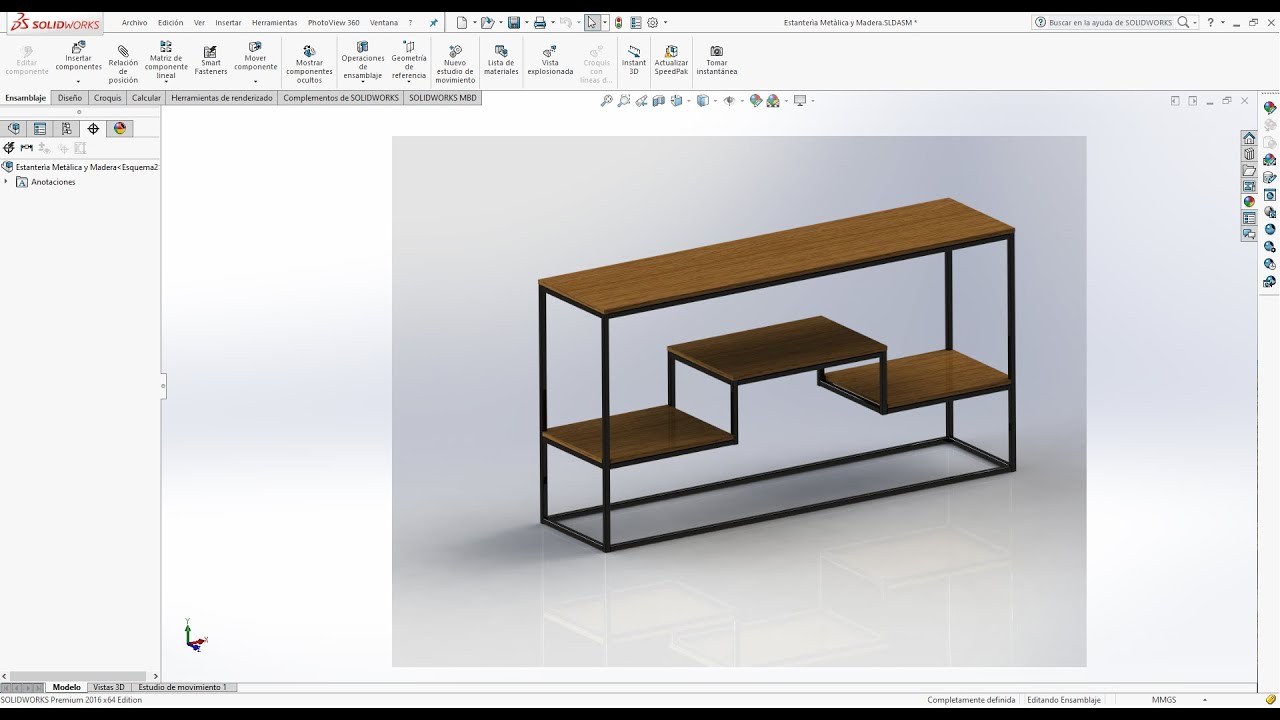Click the Zoom to area icon
1280x720 pixels.
624,101
